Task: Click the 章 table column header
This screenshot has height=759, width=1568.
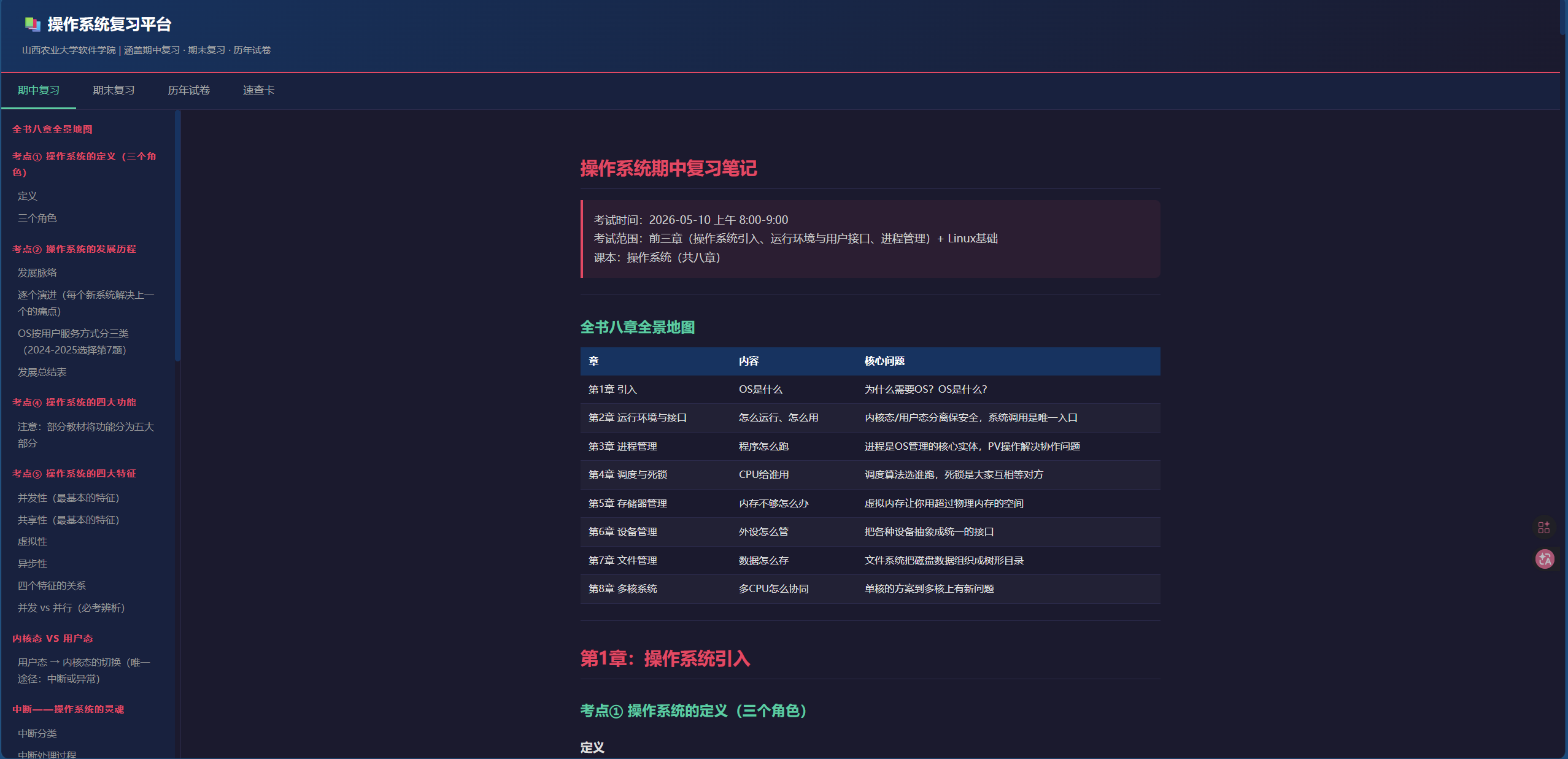Action: (593, 361)
